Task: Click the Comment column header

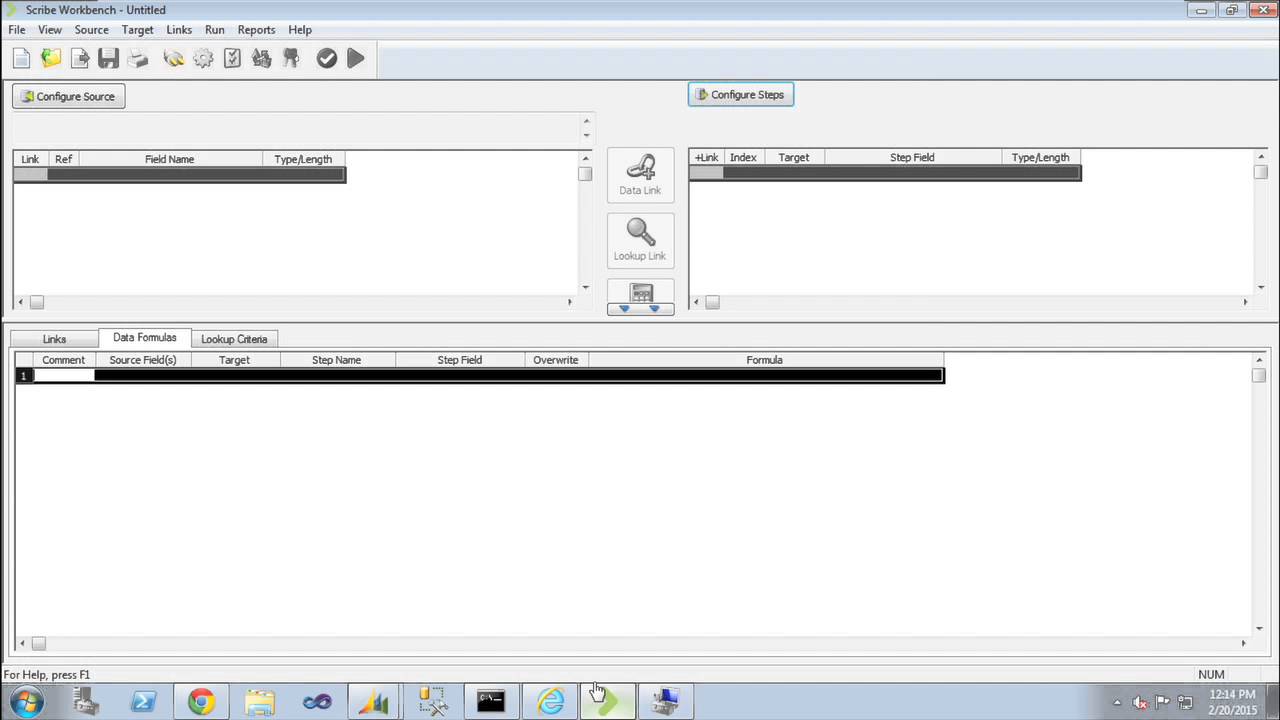Action: 63,360
